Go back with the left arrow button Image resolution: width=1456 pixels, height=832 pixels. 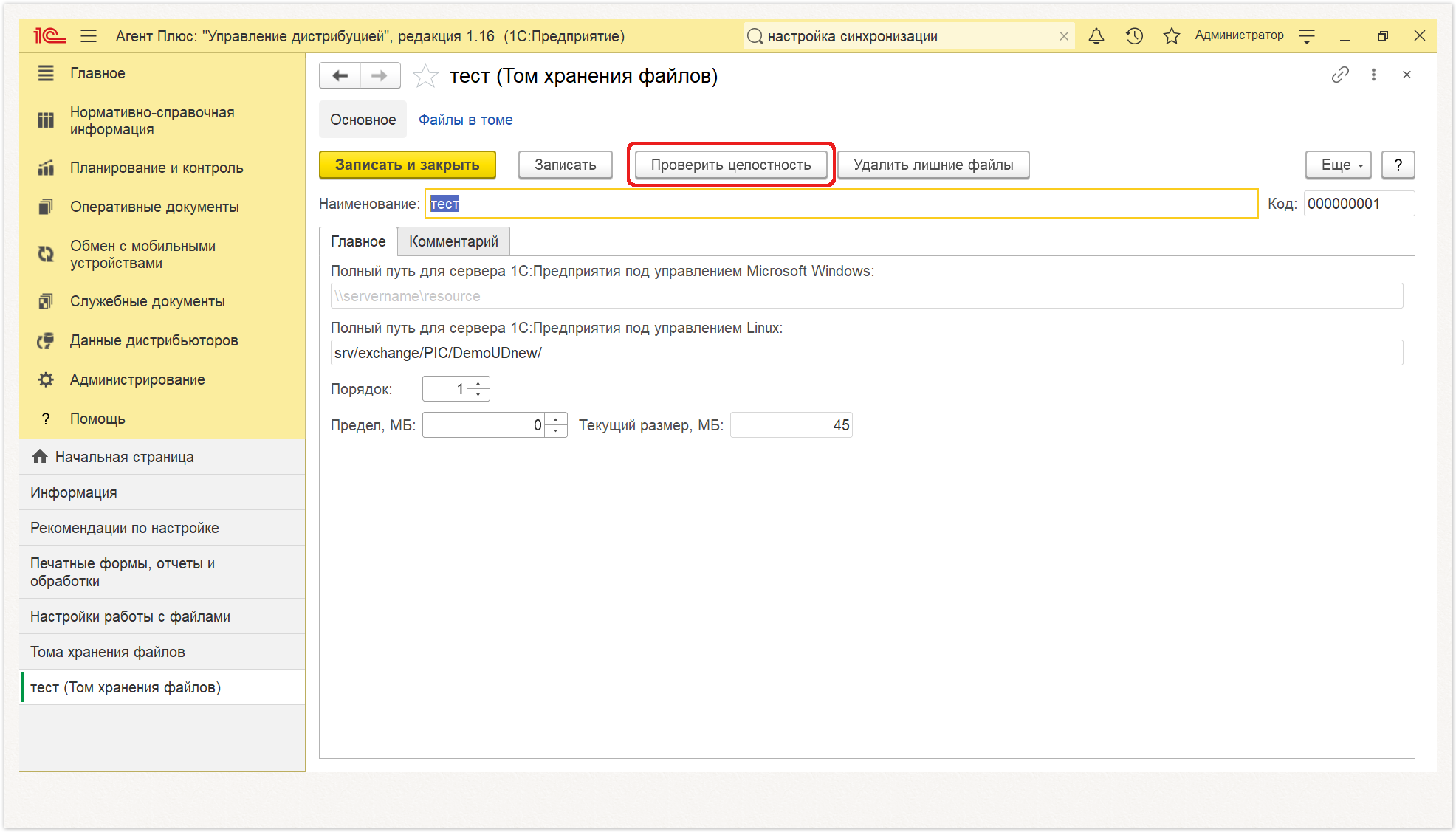pyautogui.click(x=340, y=75)
